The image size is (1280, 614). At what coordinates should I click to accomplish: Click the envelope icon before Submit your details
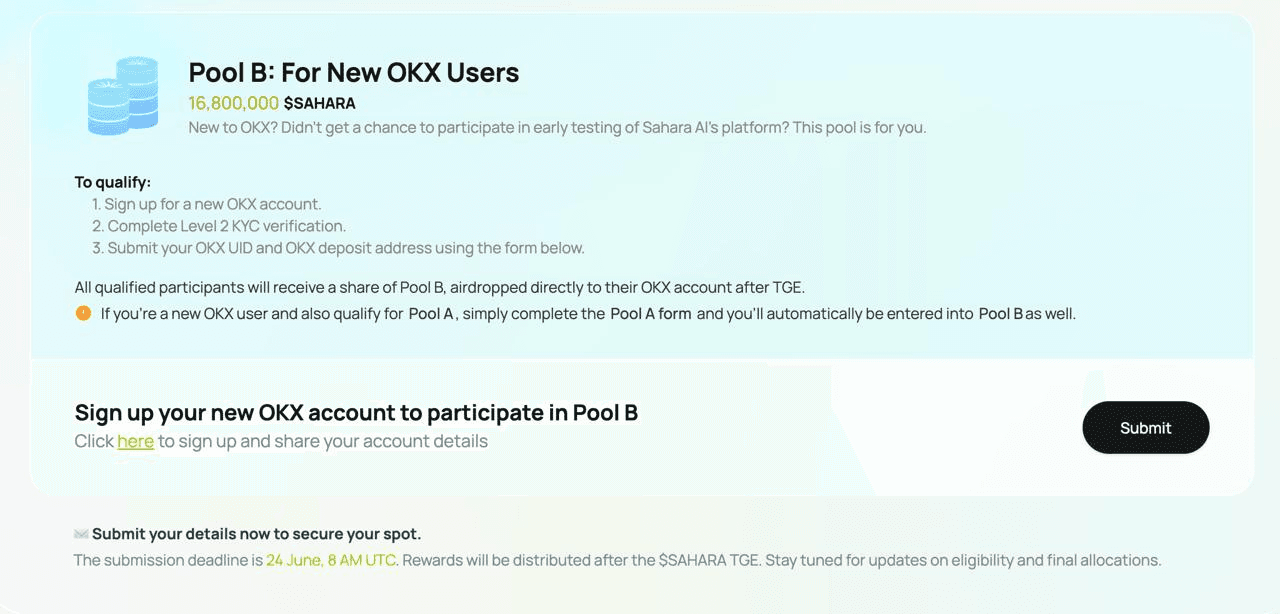pyautogui.click(x=81, y=534)
